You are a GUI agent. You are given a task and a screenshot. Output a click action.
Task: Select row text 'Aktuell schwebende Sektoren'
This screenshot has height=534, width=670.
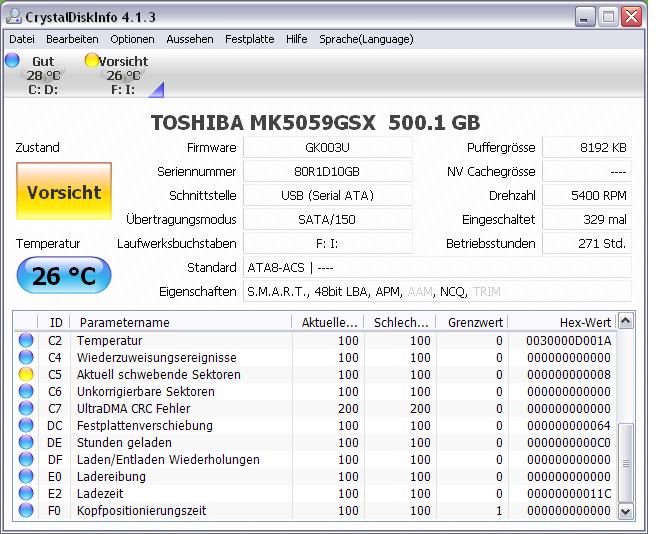(x=159, y=375)
